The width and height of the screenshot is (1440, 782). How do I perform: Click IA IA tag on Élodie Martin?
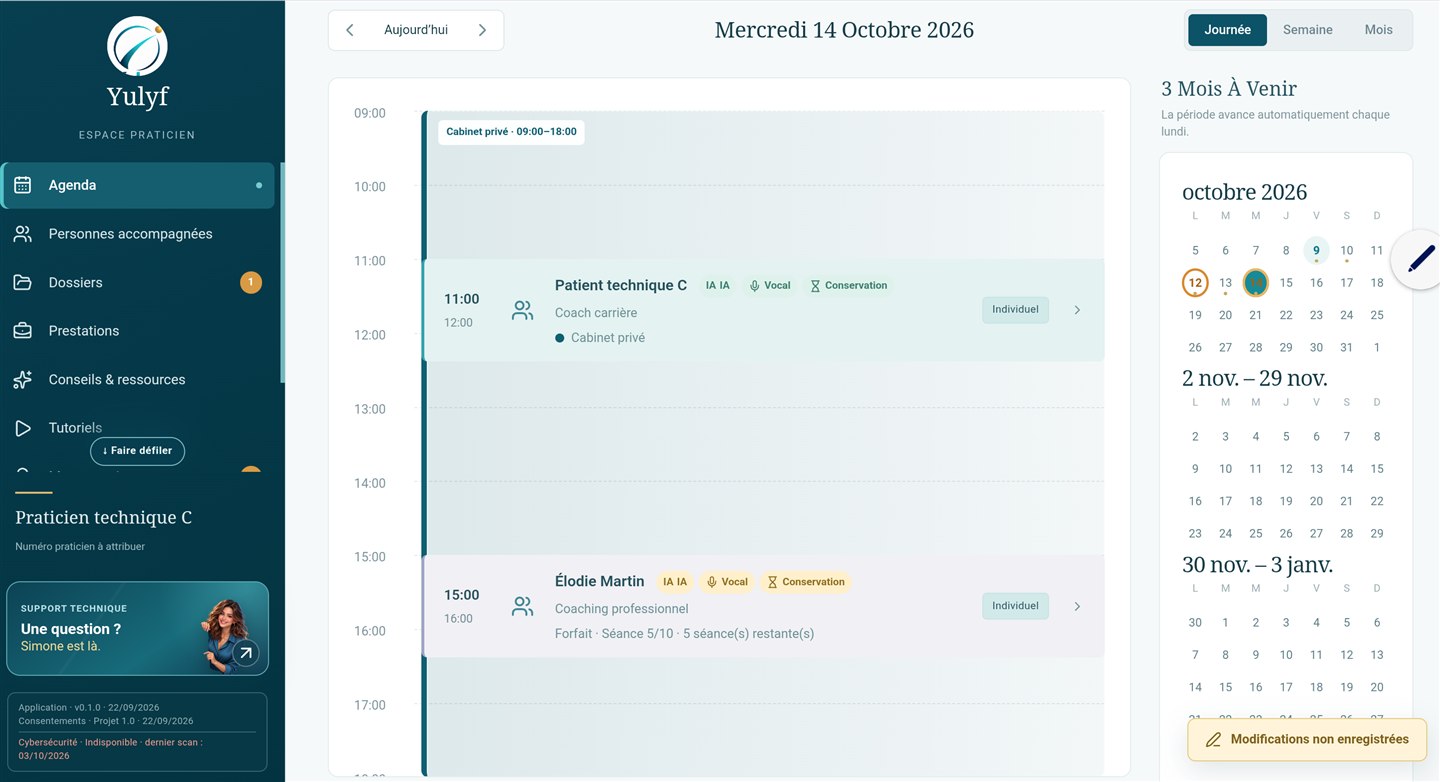(675, 582)
